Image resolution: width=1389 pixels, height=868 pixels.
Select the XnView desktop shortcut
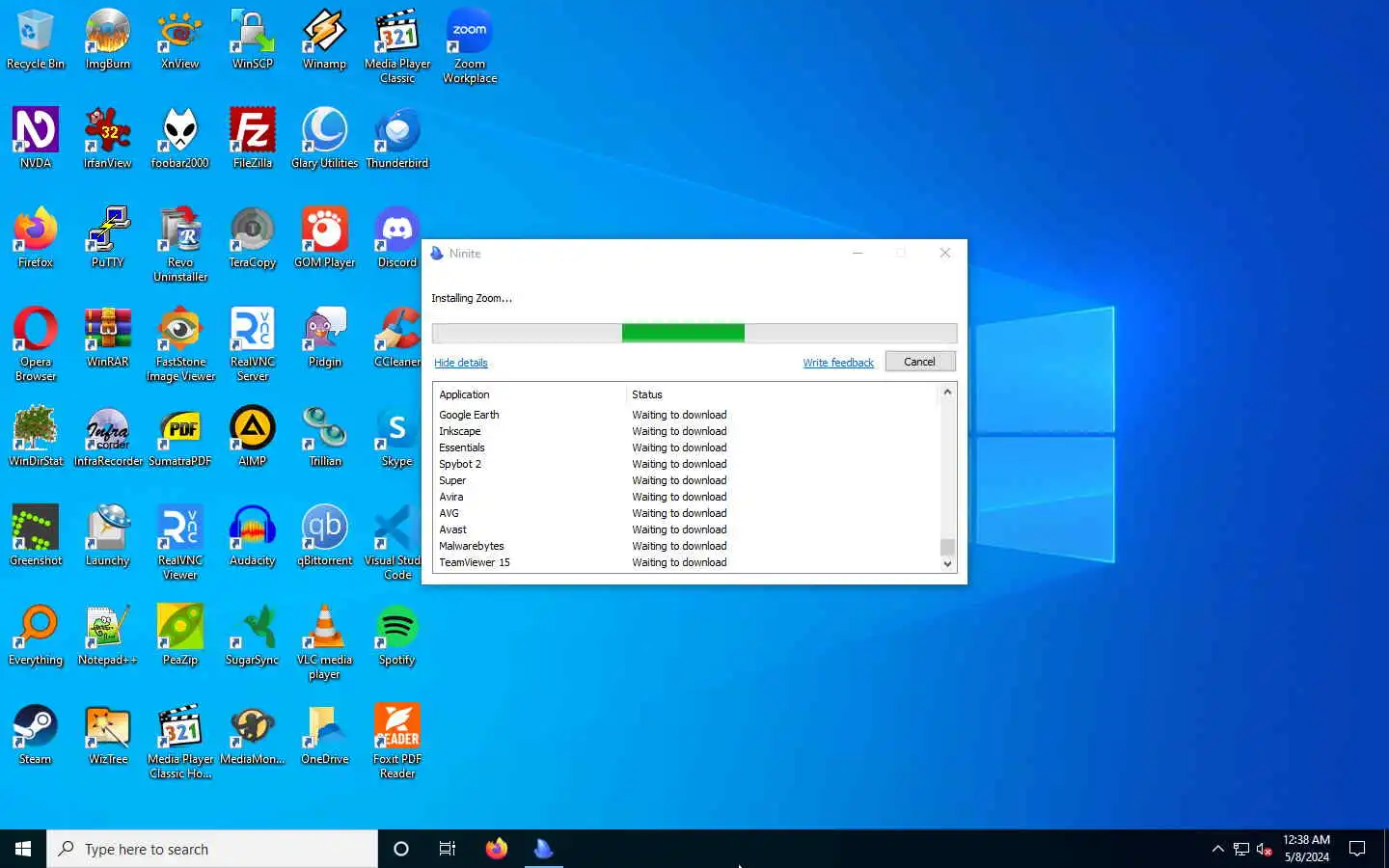pos(179,39)
